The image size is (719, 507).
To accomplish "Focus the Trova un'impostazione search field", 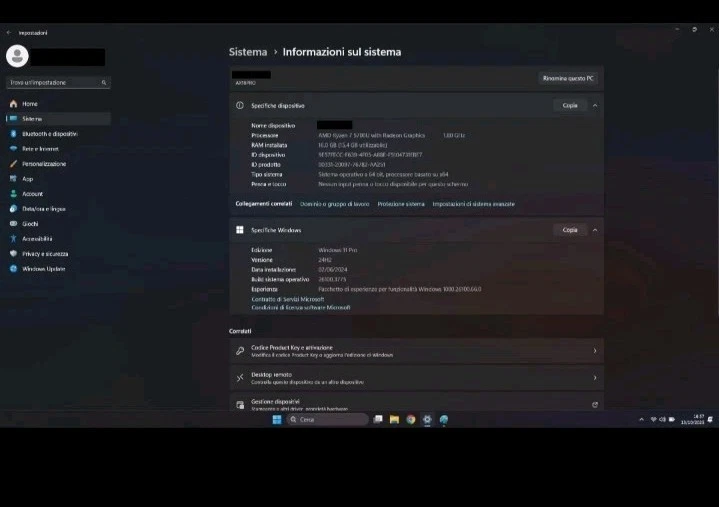I will 58,83.
